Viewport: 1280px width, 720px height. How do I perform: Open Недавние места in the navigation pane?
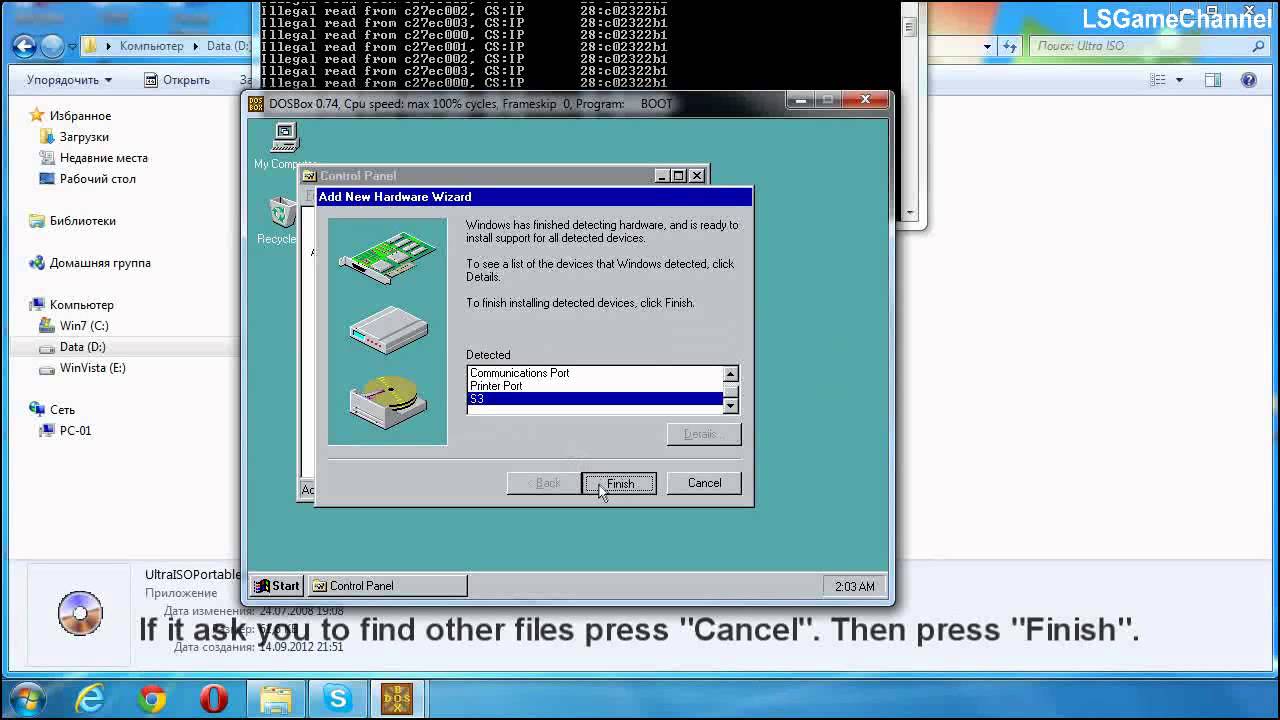pyautogui.click(x=103, y=158)
